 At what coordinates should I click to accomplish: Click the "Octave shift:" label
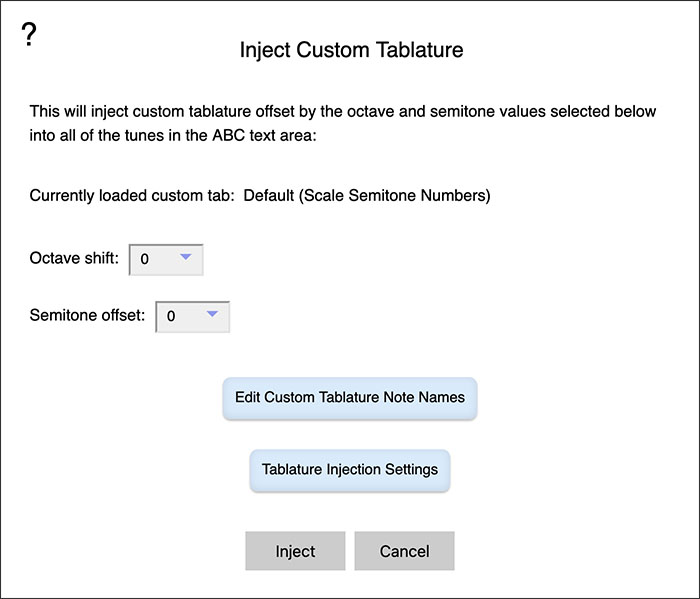pos(74,259)
